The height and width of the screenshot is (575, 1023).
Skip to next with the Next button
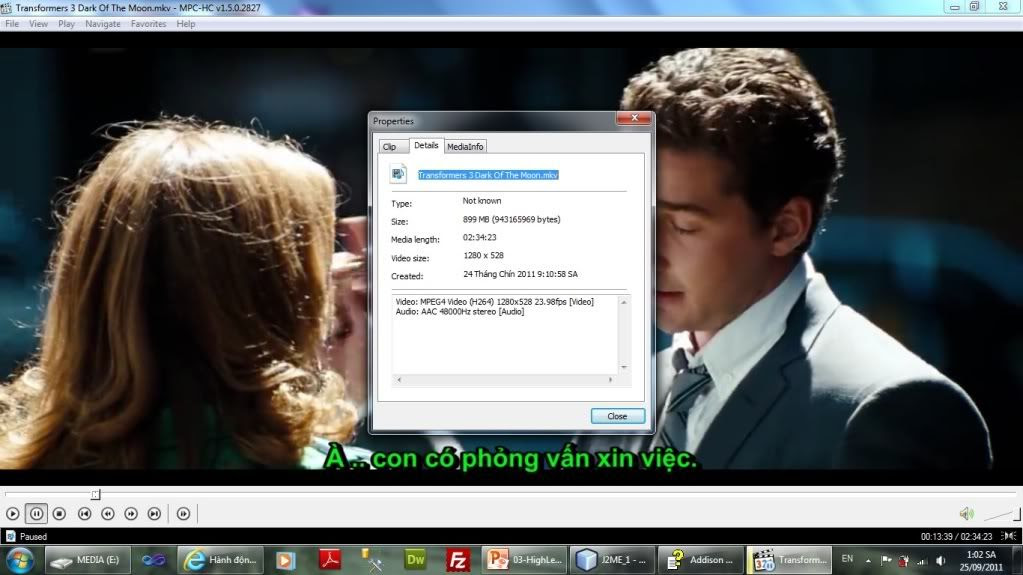[155, 514]
